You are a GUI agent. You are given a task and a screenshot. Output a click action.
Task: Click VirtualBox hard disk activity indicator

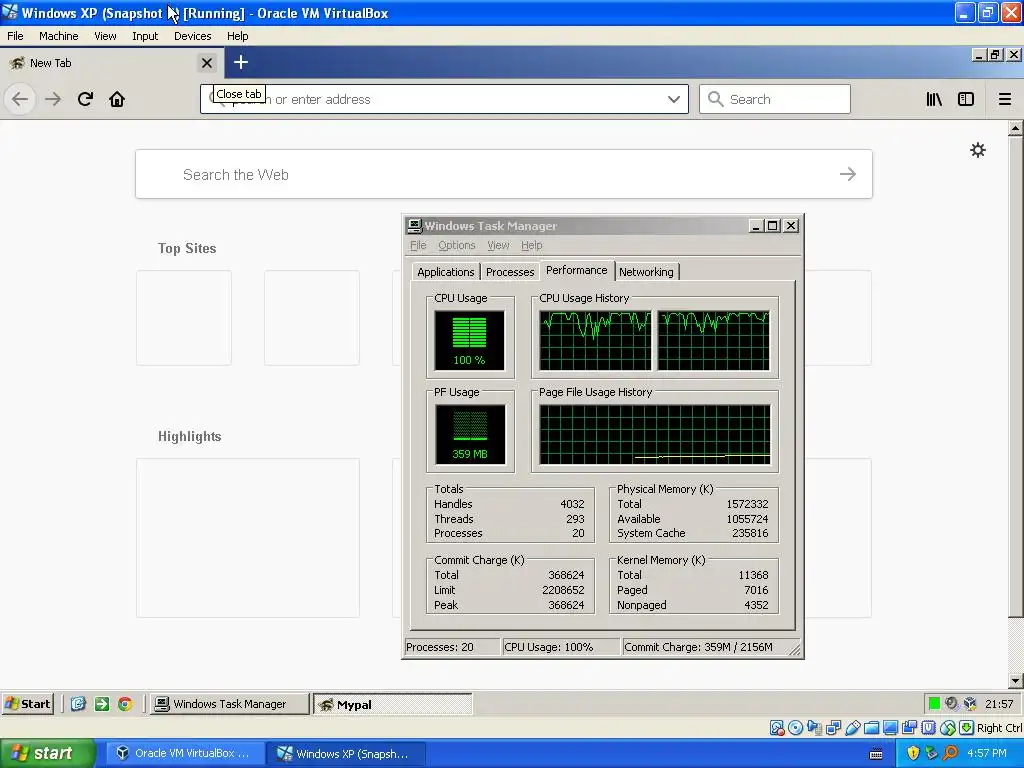(x=777, y=728)
